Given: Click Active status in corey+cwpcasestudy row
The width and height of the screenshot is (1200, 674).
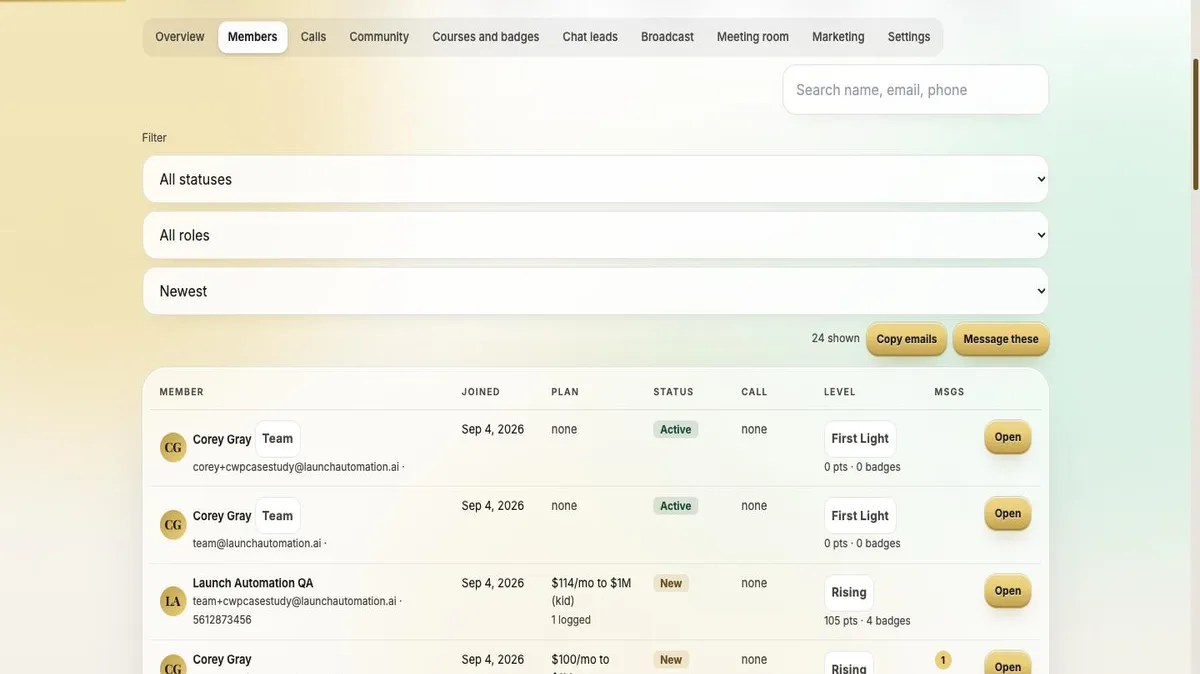Looking at the screenshot, I should [x=676, y=429].
